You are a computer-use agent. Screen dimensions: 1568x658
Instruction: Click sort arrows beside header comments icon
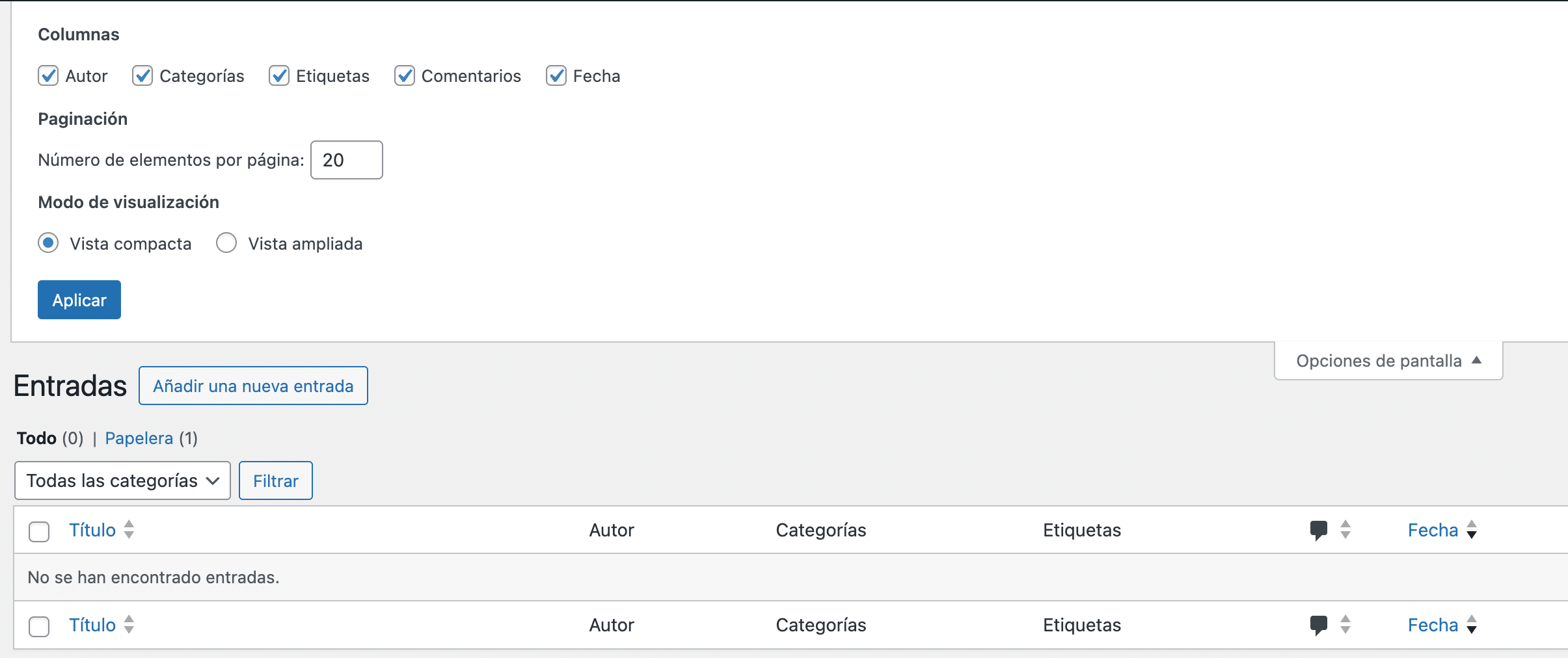click(1345, 530)
